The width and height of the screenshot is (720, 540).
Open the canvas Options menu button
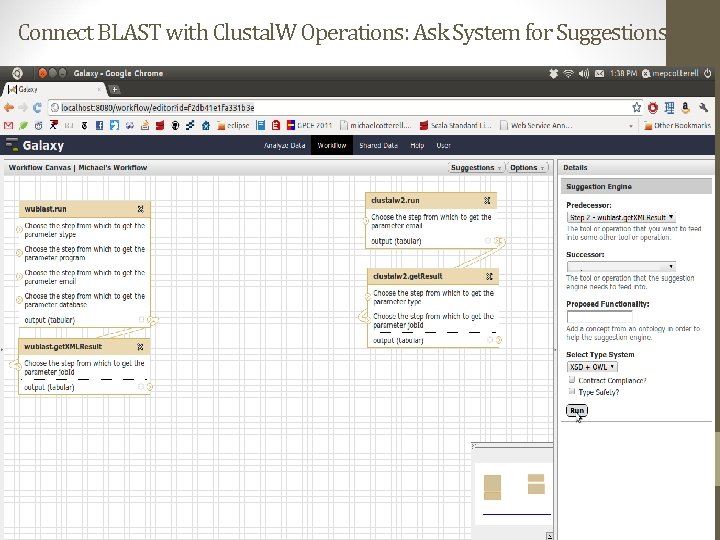pyautogui.click(x=527, y=168)
